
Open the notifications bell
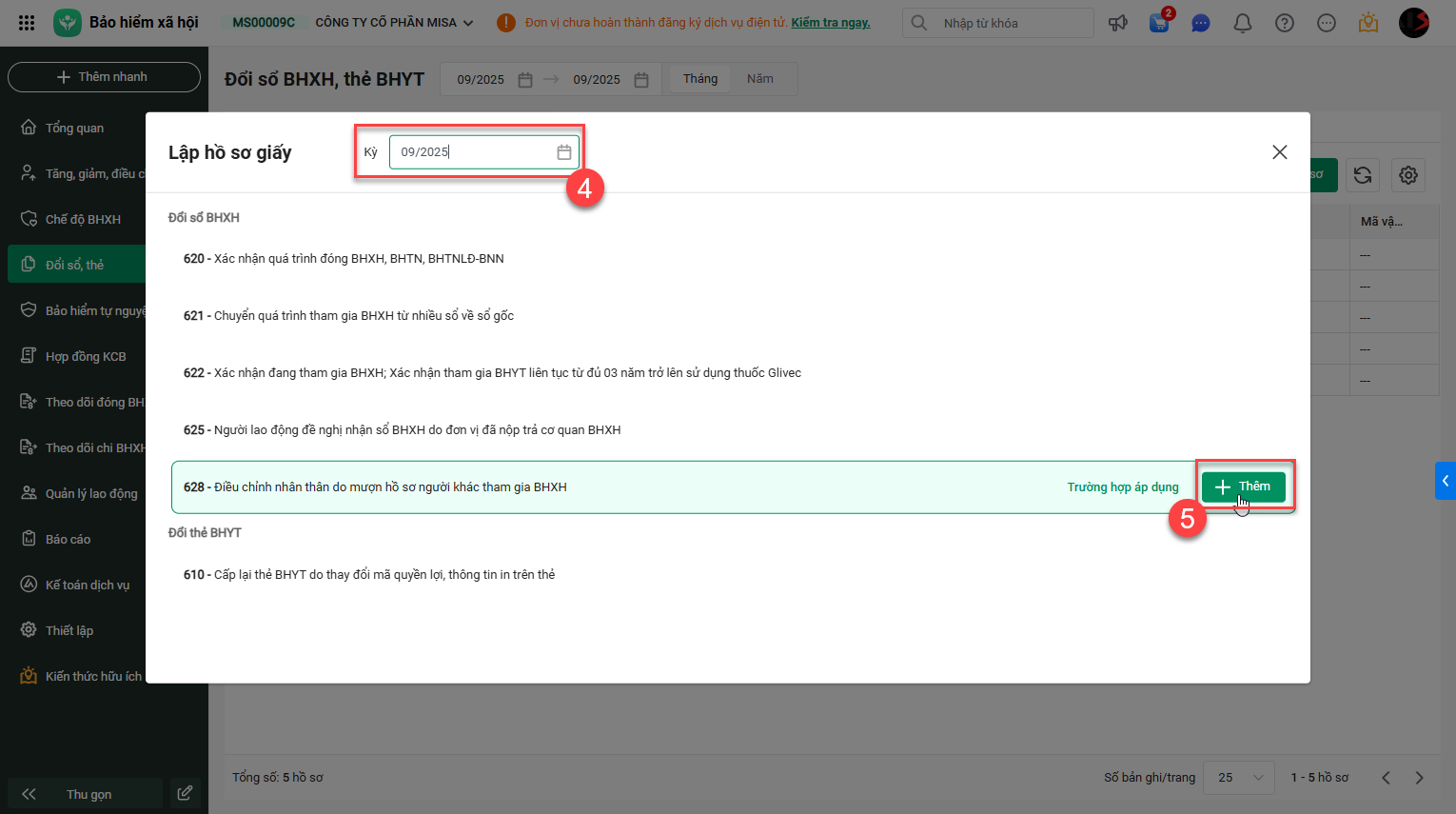(x=1243, y=23)
